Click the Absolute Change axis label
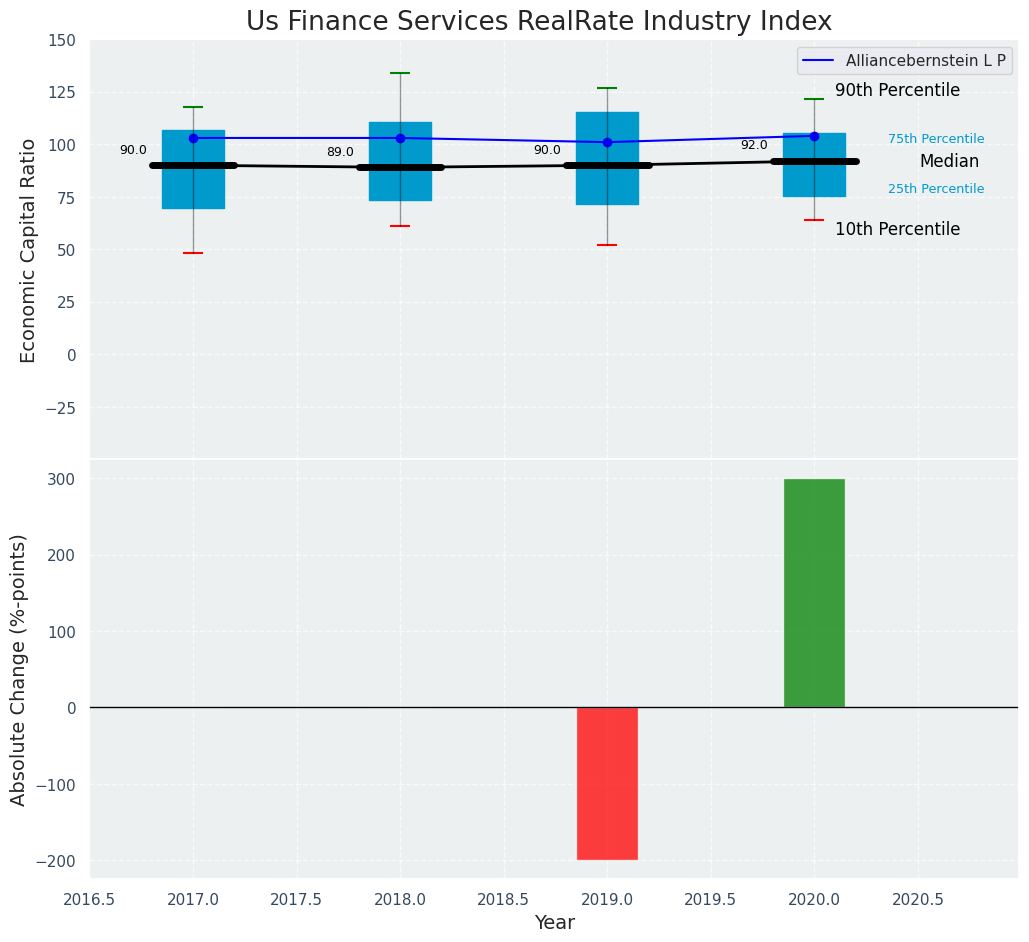The image size is (1029, 942). point(19,669)
